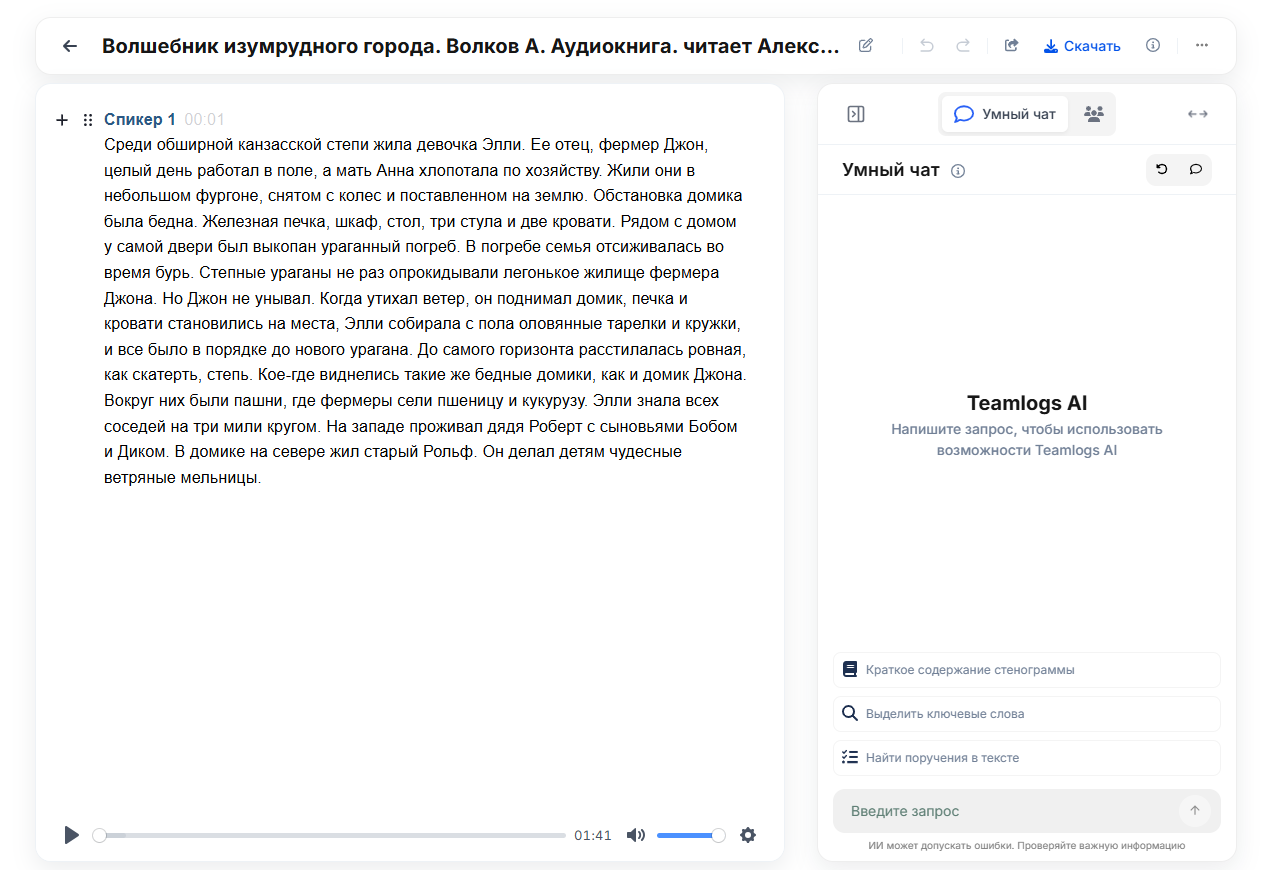This screenshot has height=870, width=1283.
Task: Adjust the volume slider
Action: (690, 834)
